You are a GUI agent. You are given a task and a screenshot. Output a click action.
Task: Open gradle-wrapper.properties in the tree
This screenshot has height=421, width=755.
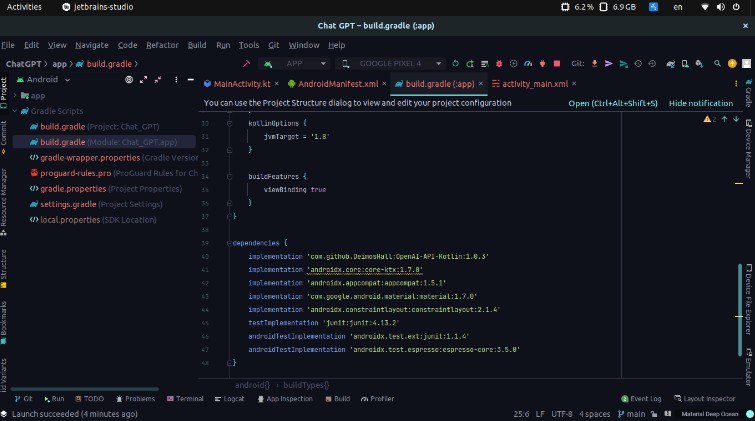113,158
